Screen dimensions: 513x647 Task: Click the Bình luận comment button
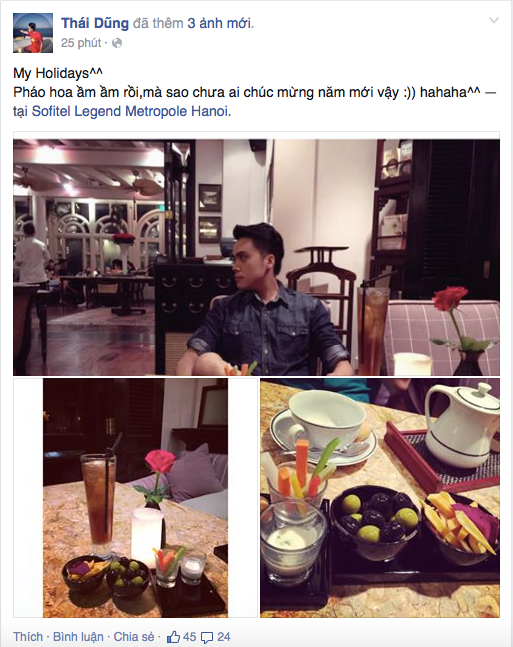pos(78,637)
